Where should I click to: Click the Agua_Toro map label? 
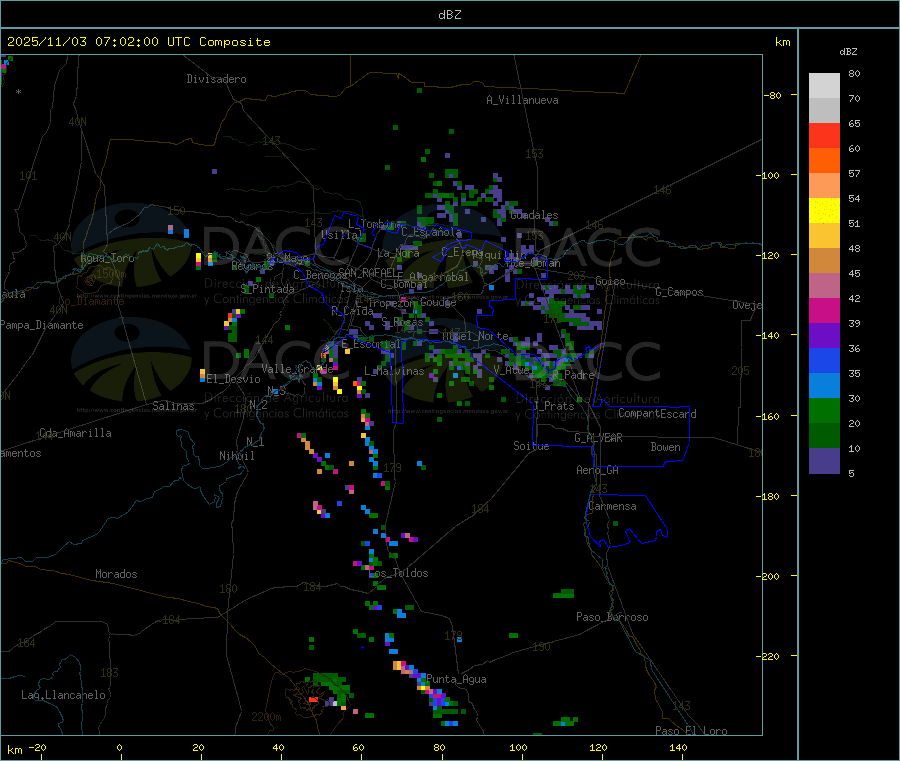(x=107, y=258)
